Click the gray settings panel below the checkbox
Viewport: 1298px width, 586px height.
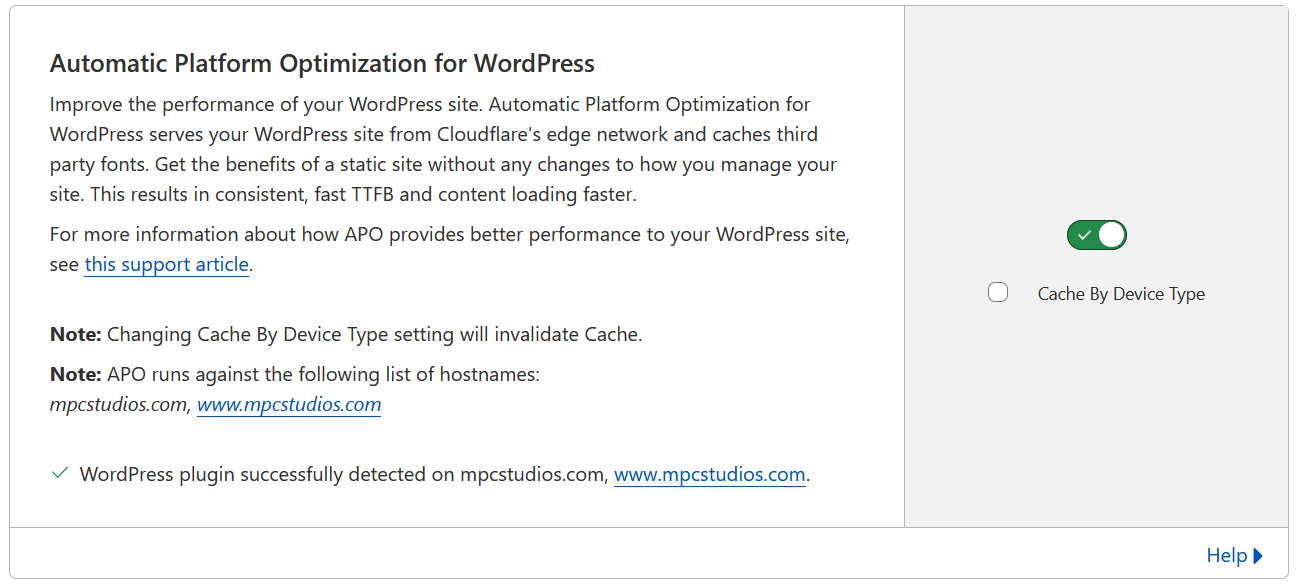pyautogui.click(x=1096, y=420)
